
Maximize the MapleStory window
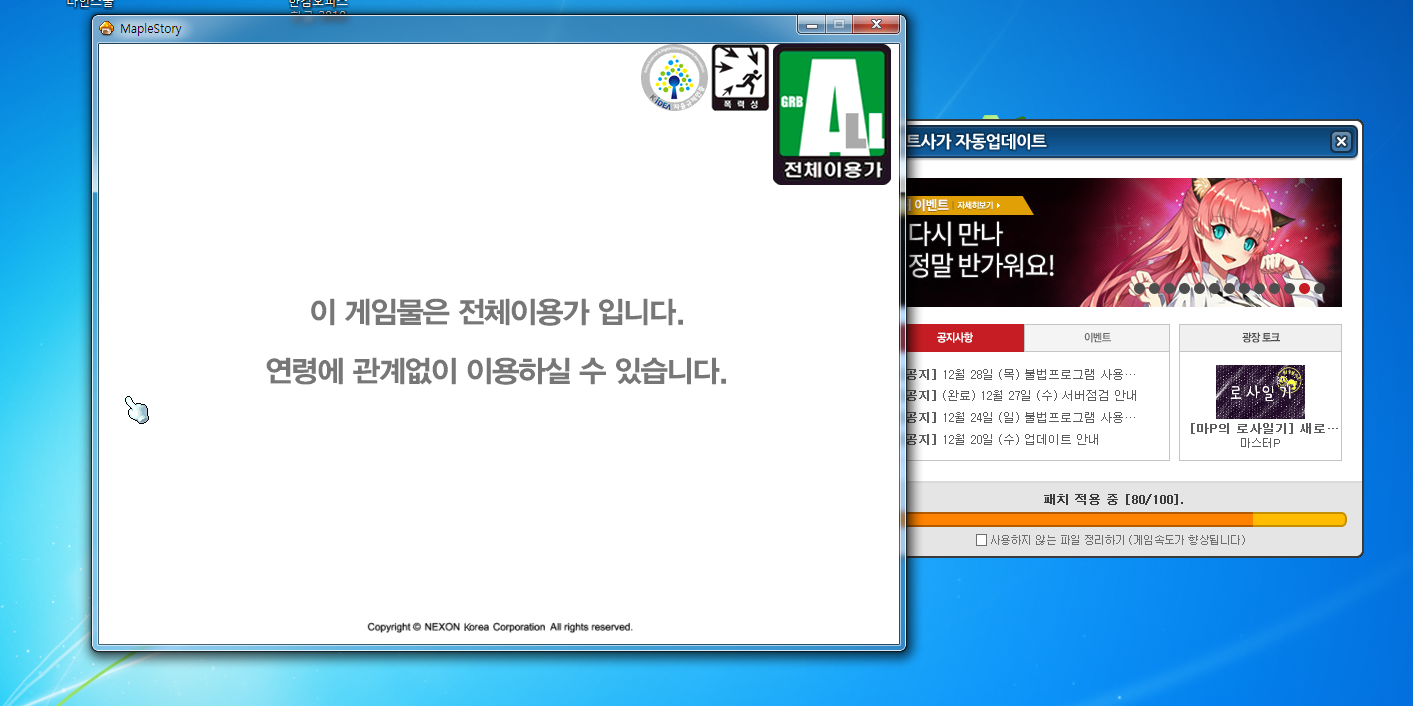click(838, 25)
